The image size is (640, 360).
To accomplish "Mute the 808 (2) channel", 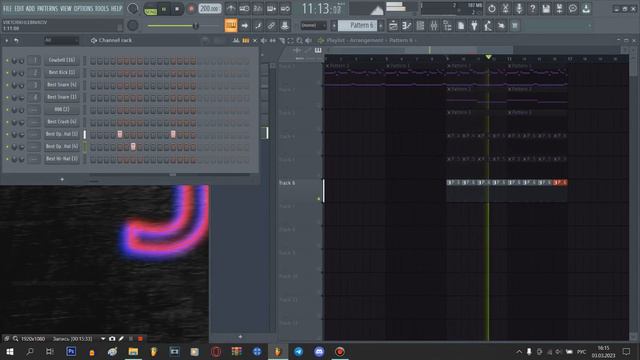I will 7,109.
